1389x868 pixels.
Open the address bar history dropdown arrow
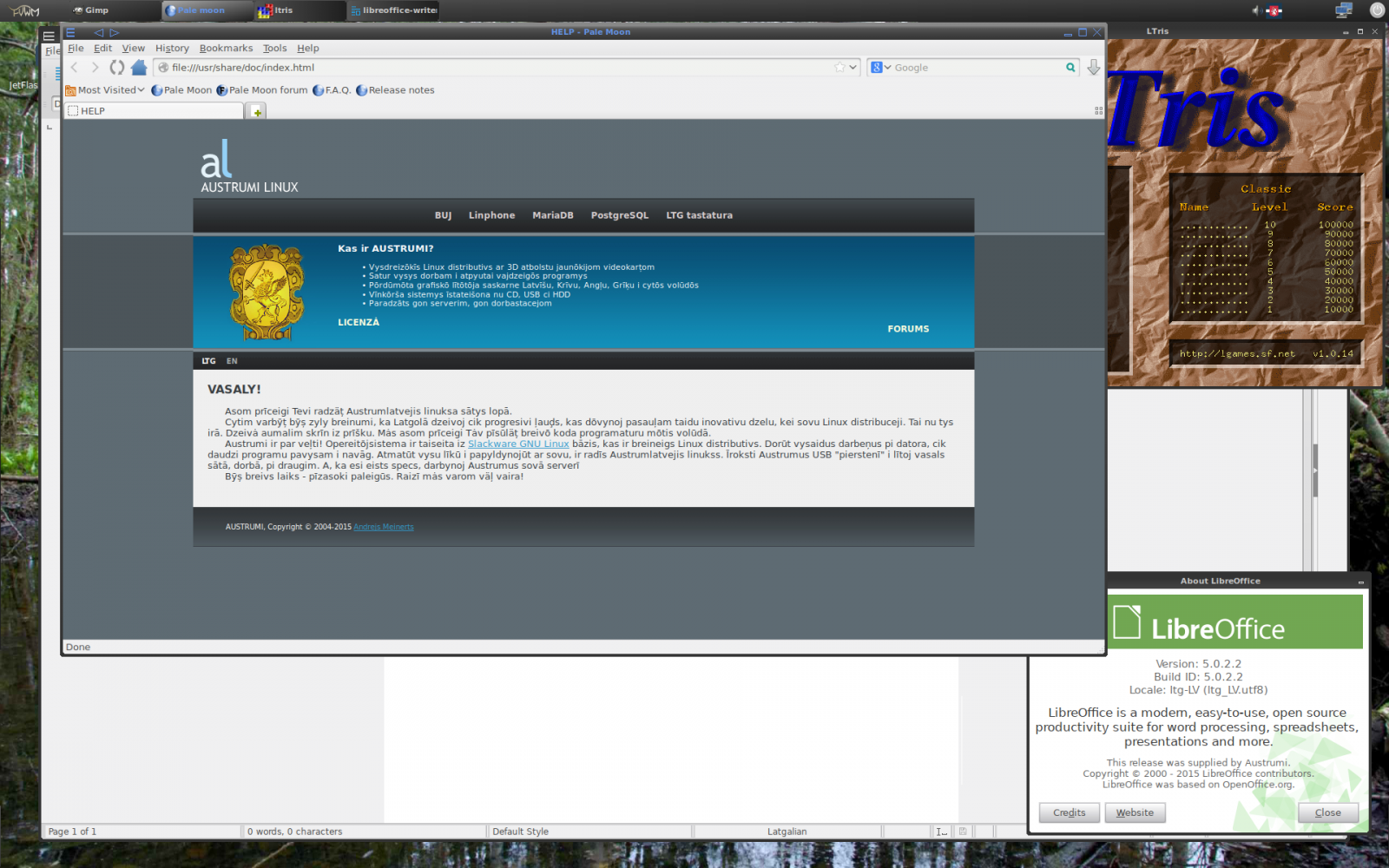853,68
